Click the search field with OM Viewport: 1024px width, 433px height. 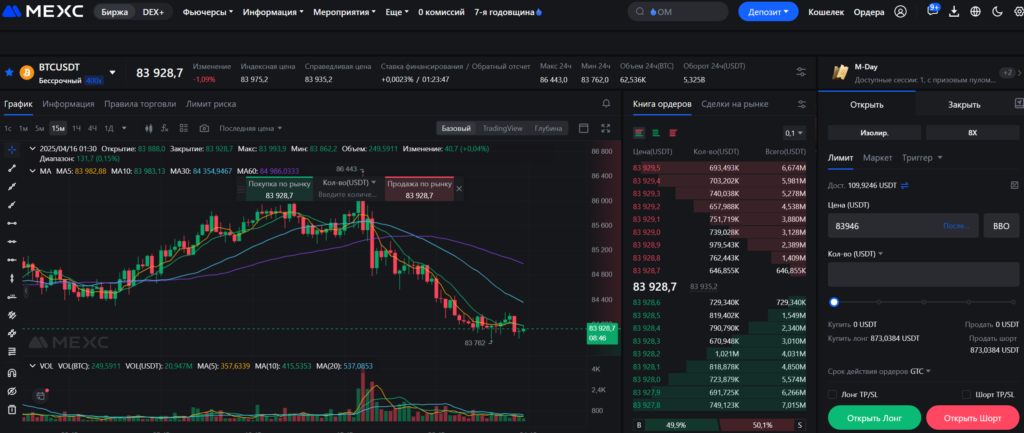pyautogui.click(x=677, y=12)
